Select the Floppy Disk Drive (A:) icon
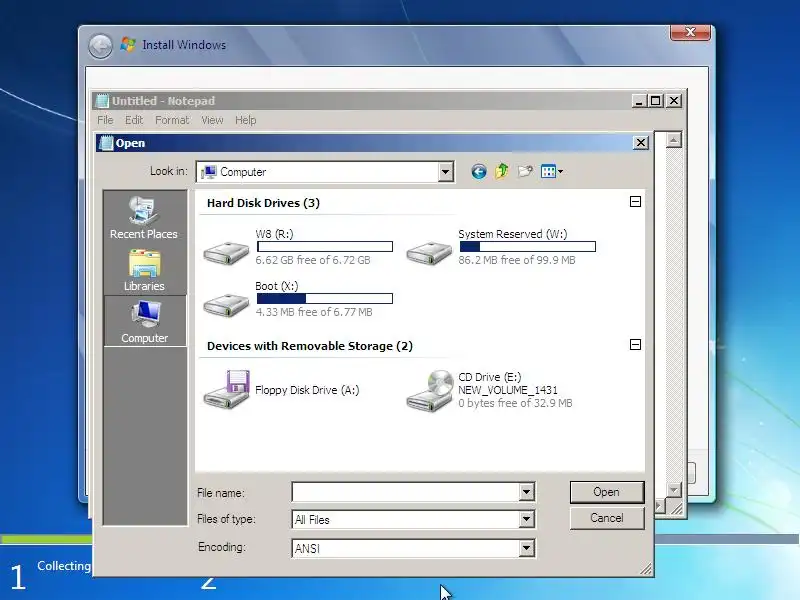800x600 pixels. (x=227, y=390)
